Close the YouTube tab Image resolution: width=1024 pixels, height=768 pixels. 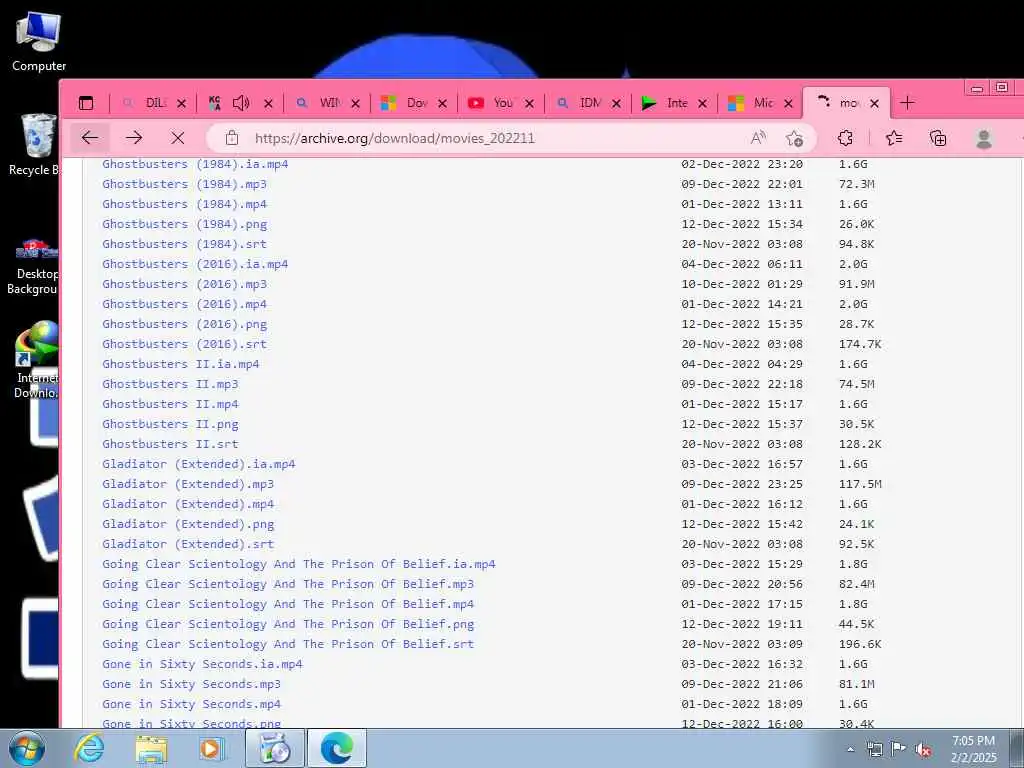tap(529, 103)
